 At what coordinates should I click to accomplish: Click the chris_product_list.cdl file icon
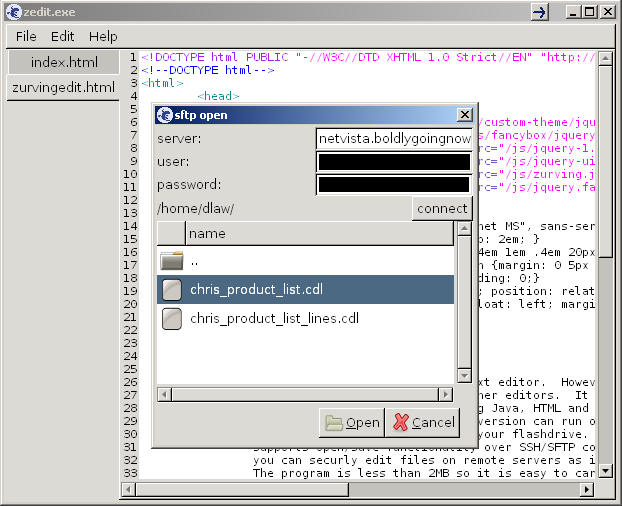click(x=172, y=290)
